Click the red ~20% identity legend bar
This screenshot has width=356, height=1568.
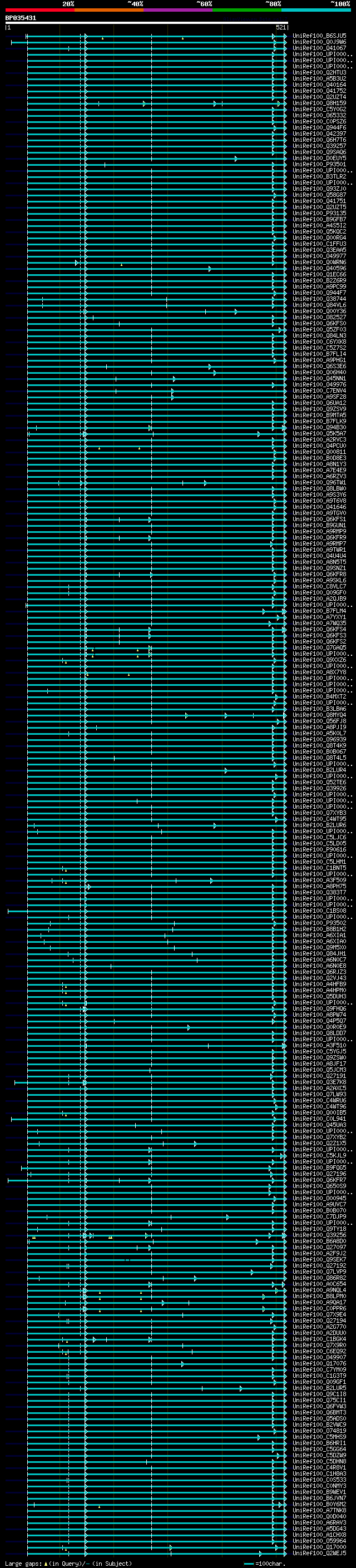point(40,10)
